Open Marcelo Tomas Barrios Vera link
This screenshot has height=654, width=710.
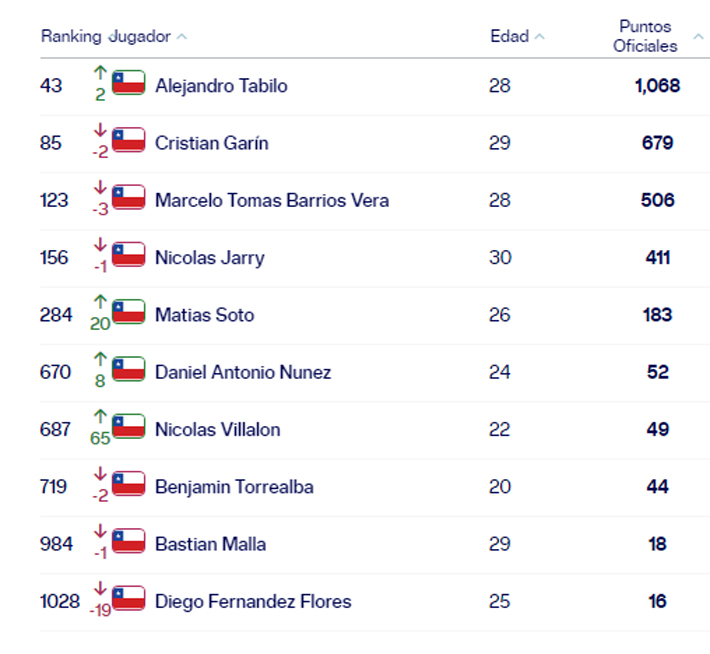click(x=272, y=200)
